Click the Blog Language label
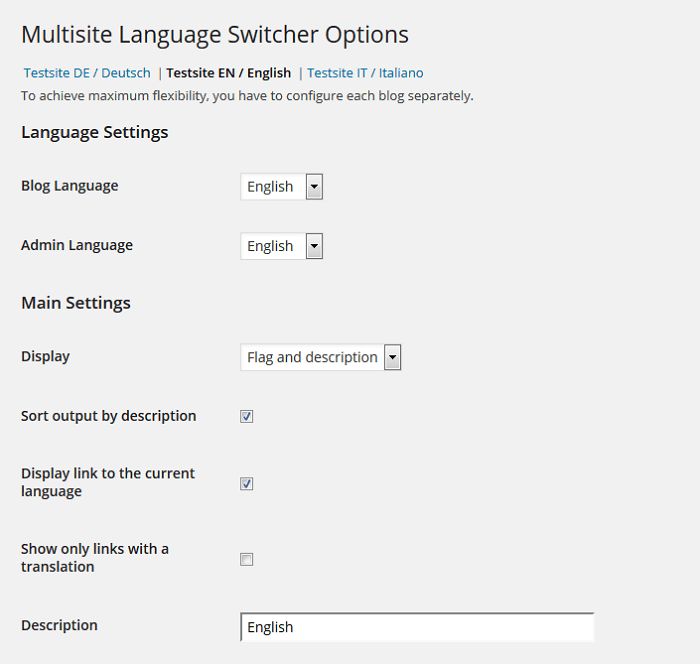The height and width of the screenshot is (664, 700). [x=70, y=186]
